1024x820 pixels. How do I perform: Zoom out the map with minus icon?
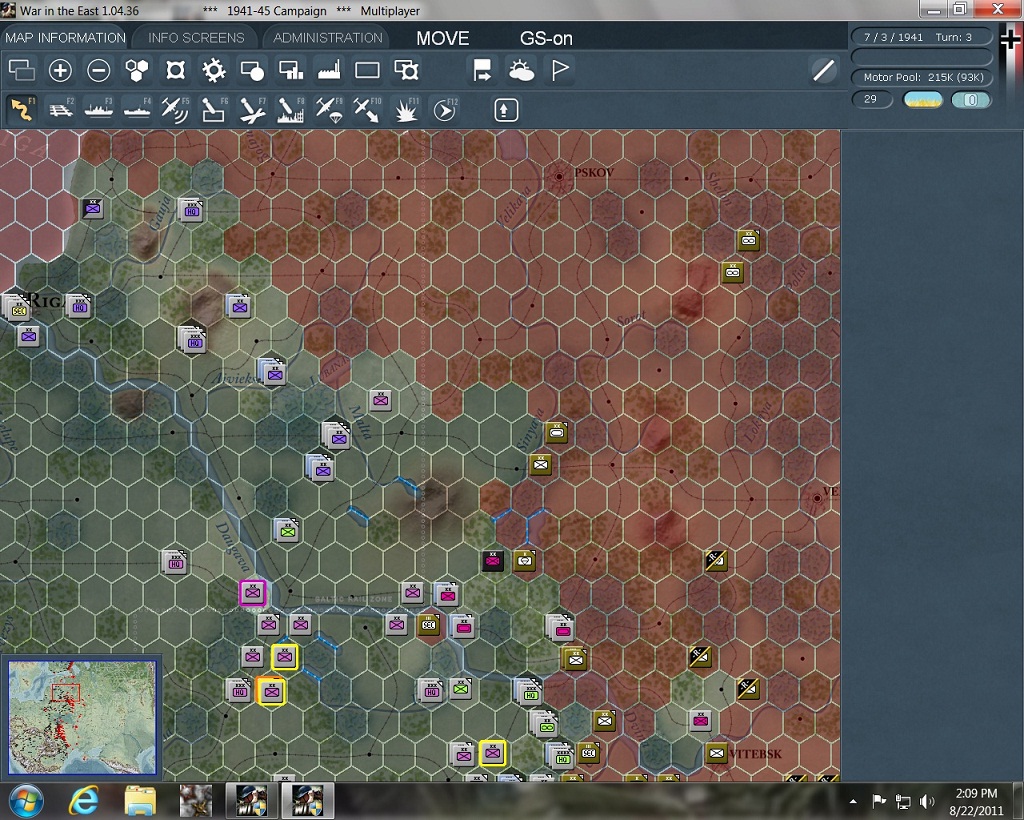coord(99,70)
